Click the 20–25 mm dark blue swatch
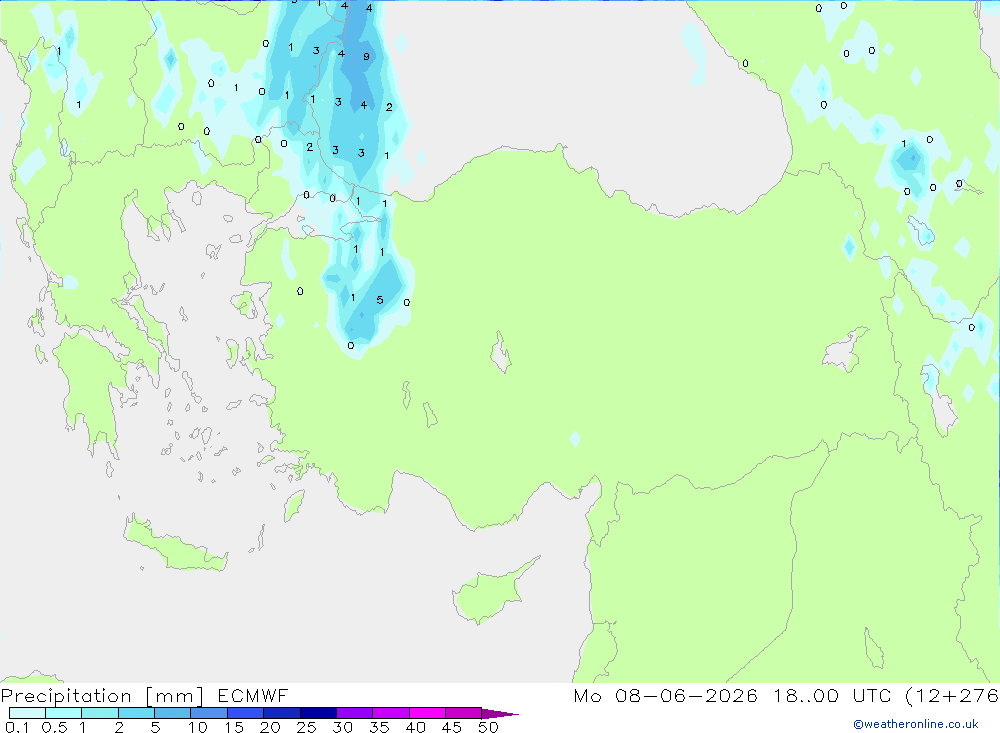The height and width of the screenshot is (733, 1000). 282,713
